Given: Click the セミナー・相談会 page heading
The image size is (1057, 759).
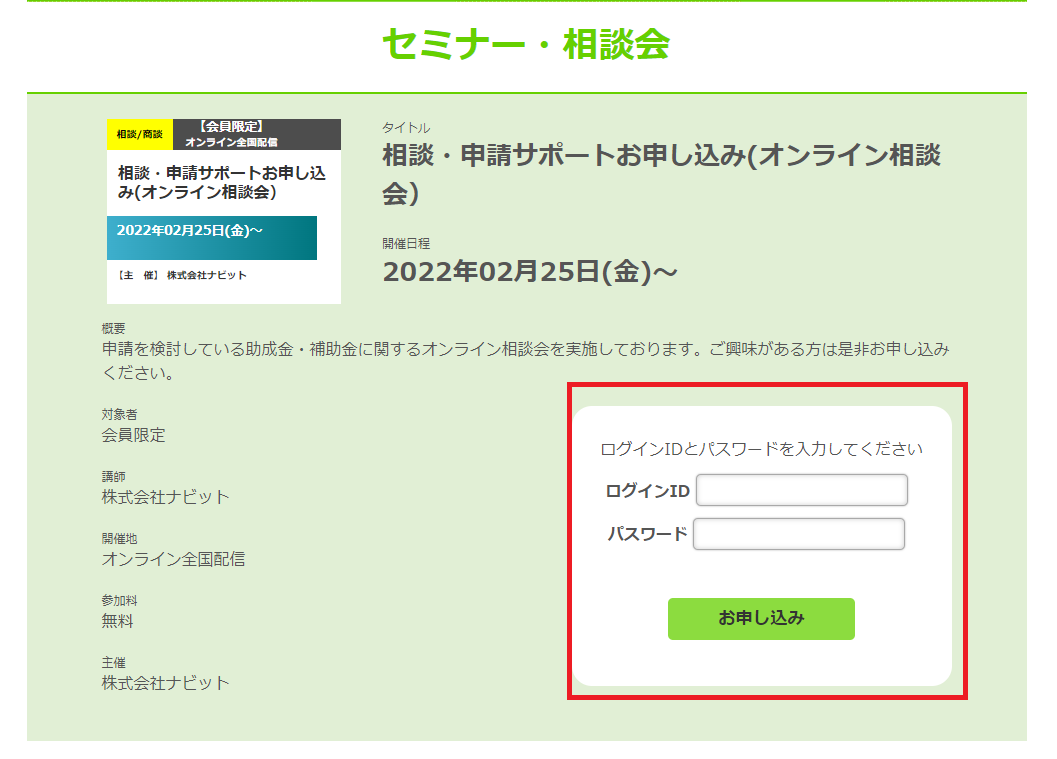Looking at the screenshot, I should click(x=526, y=44).
